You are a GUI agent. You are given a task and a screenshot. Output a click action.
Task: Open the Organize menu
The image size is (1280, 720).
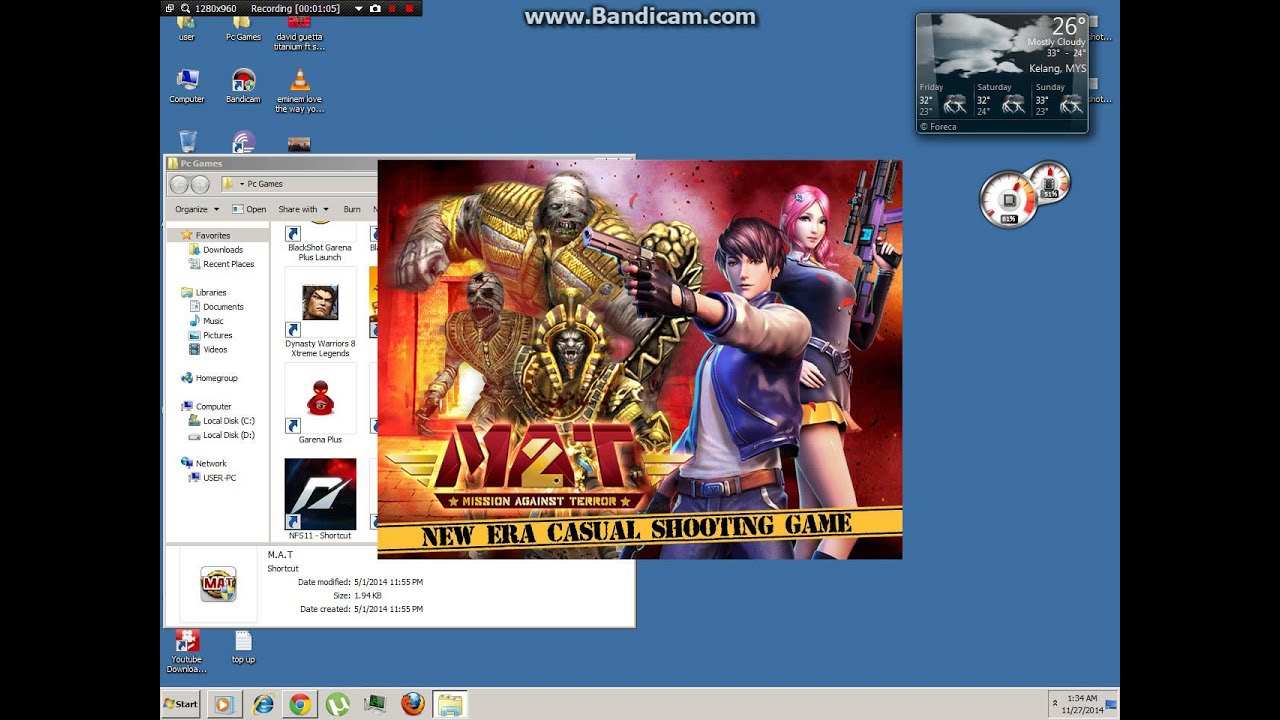[196, 209]
